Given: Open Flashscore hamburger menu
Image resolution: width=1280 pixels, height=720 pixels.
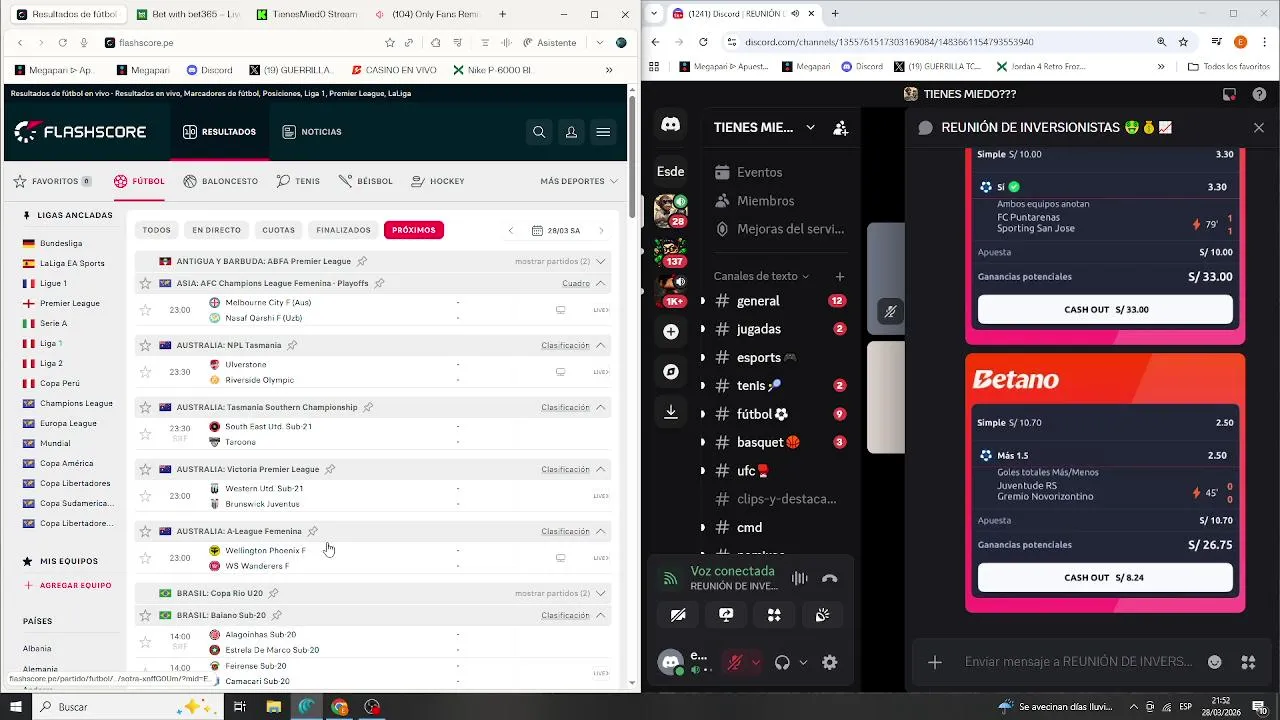Looking at the screenshot, I should click(x=603, y=132).
